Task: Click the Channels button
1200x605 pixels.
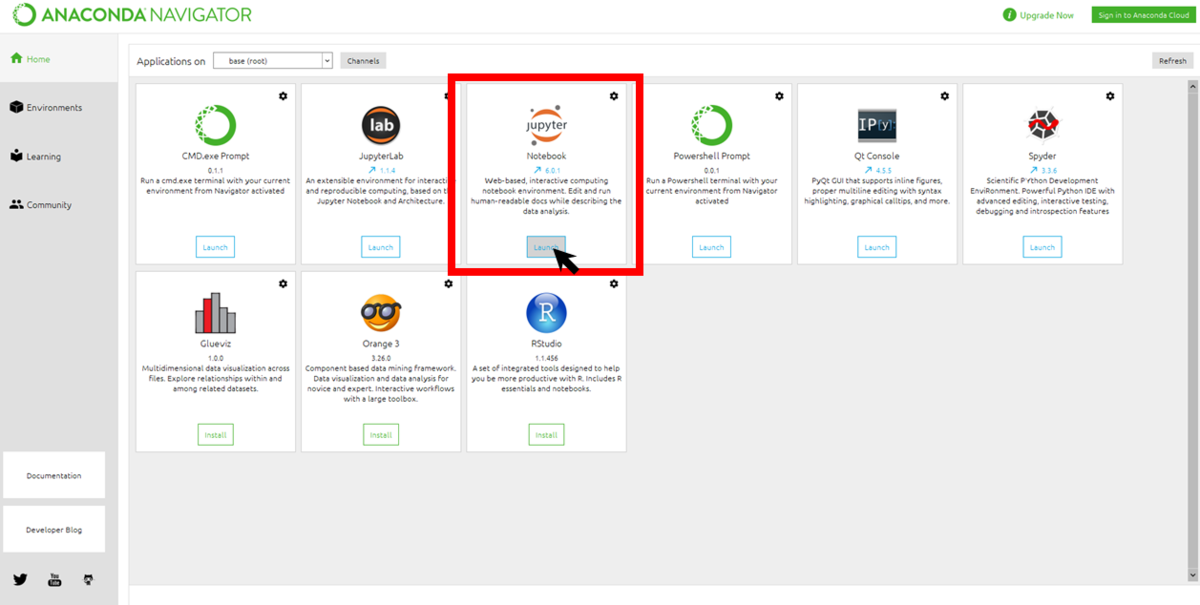Action: click(363, 61)
